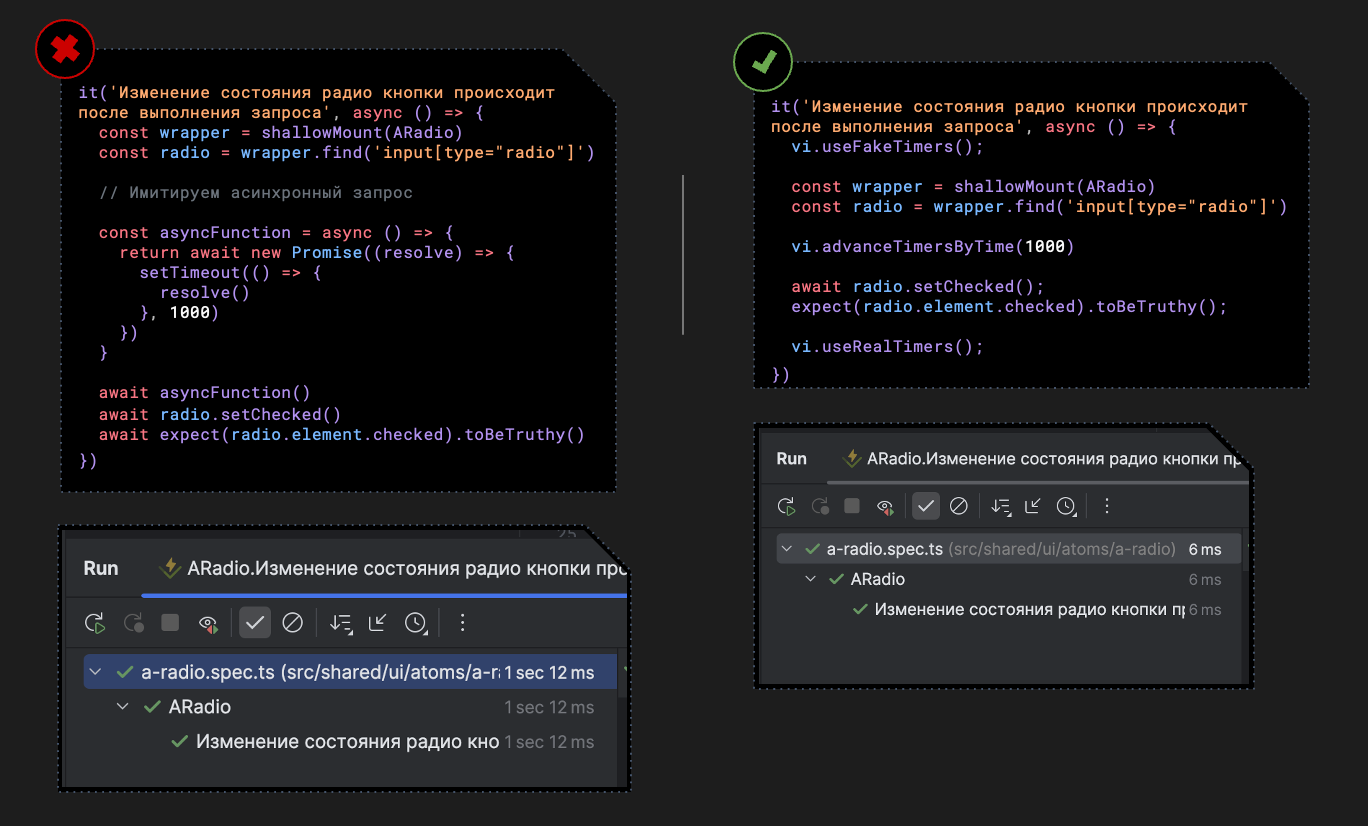The height and width of the screenshot is (826, 1368).
Task: Select ARadio run tab in the 6 ms panel
Action: coord(1045,459)
